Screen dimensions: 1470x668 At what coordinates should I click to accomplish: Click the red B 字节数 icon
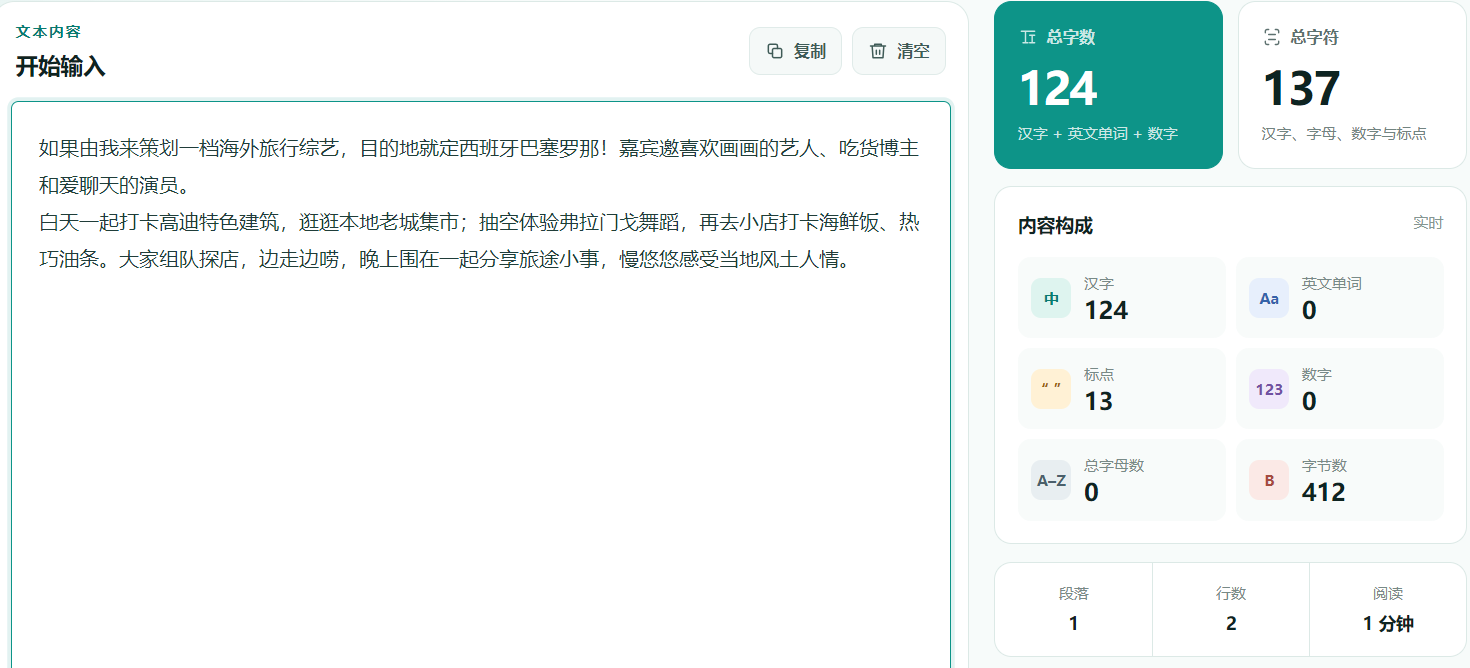pos(1269,480)
